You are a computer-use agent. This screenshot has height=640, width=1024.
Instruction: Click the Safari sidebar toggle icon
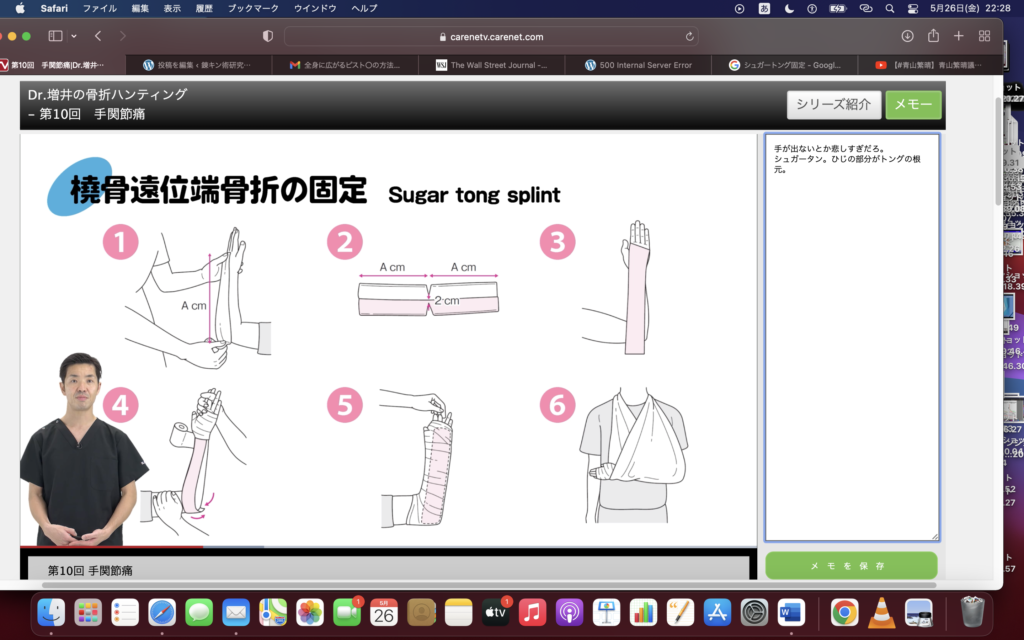click(x=55, y=36)
